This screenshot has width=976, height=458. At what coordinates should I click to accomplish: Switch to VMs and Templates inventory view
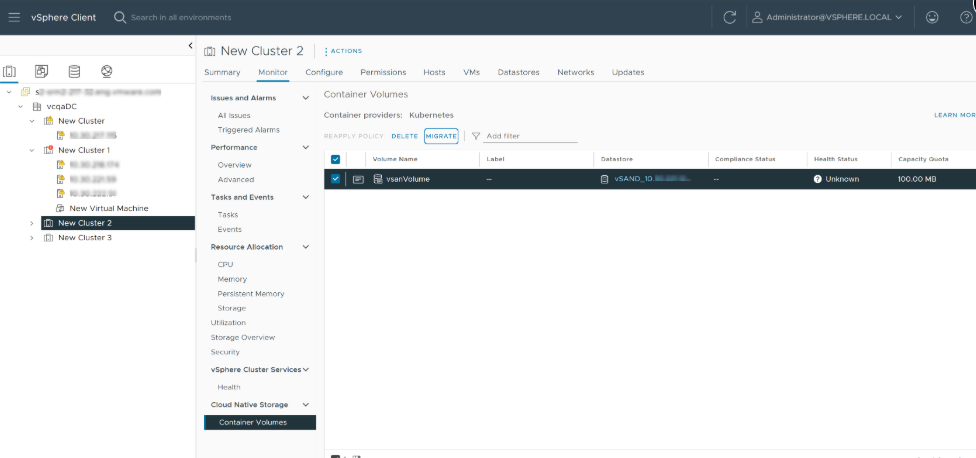click(41, 71)
